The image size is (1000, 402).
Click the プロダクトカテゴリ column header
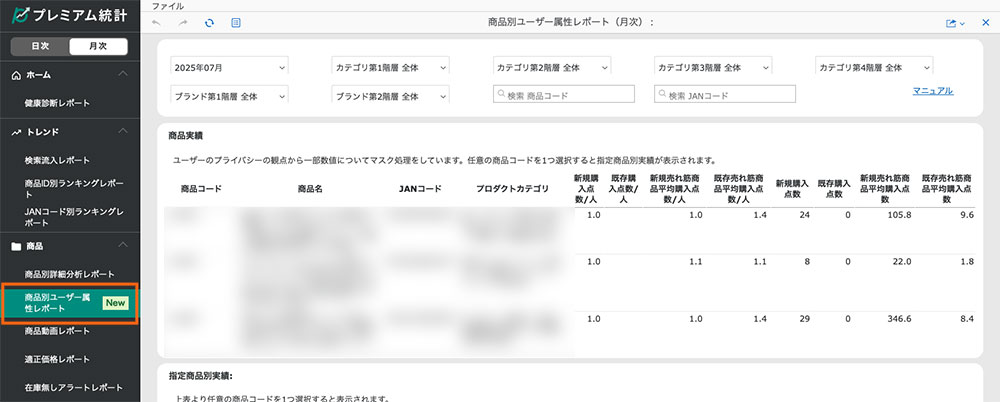pyautogui.click(x=512, y=189)
